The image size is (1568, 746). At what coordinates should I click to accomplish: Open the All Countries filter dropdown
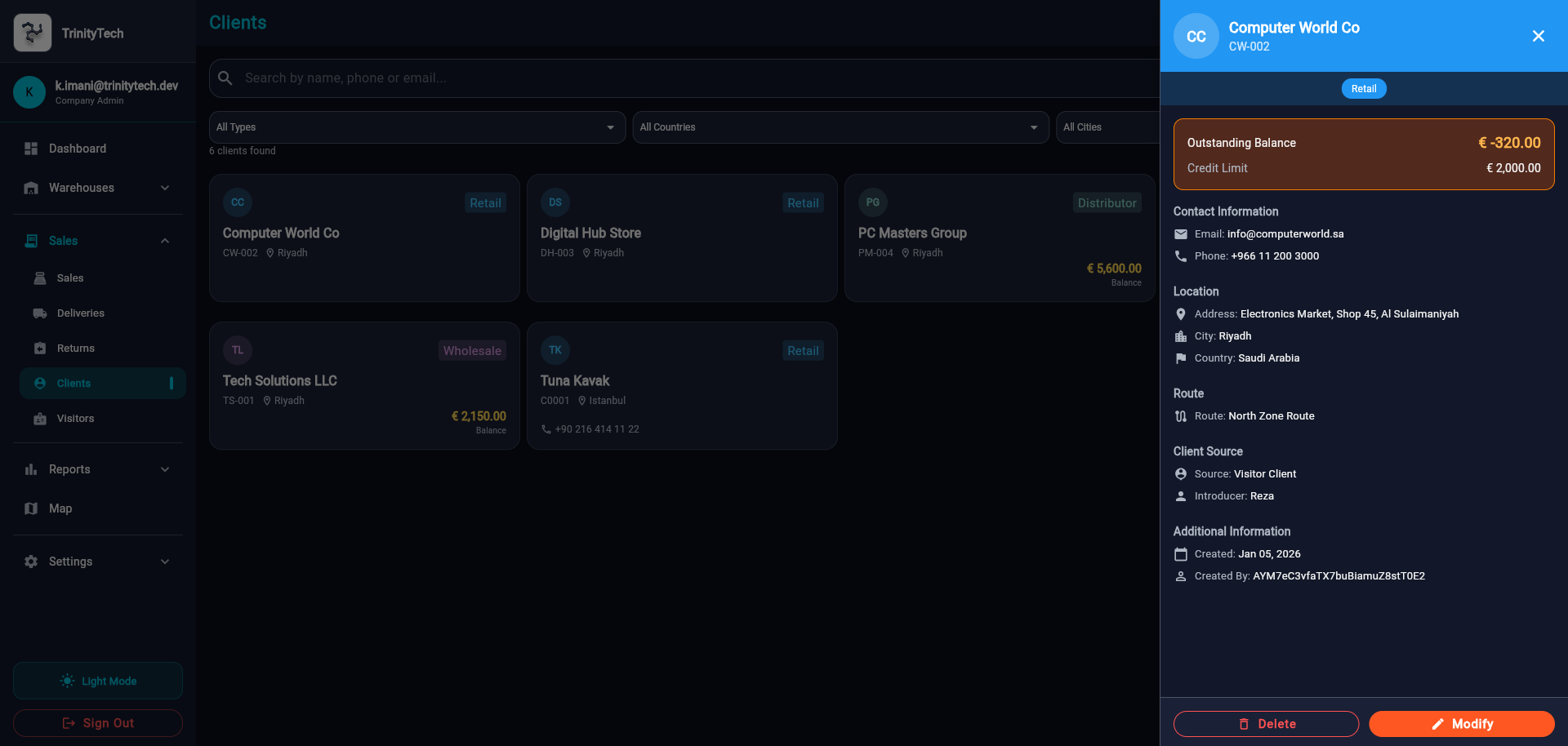pyautogui.click(x=840, y=127)
